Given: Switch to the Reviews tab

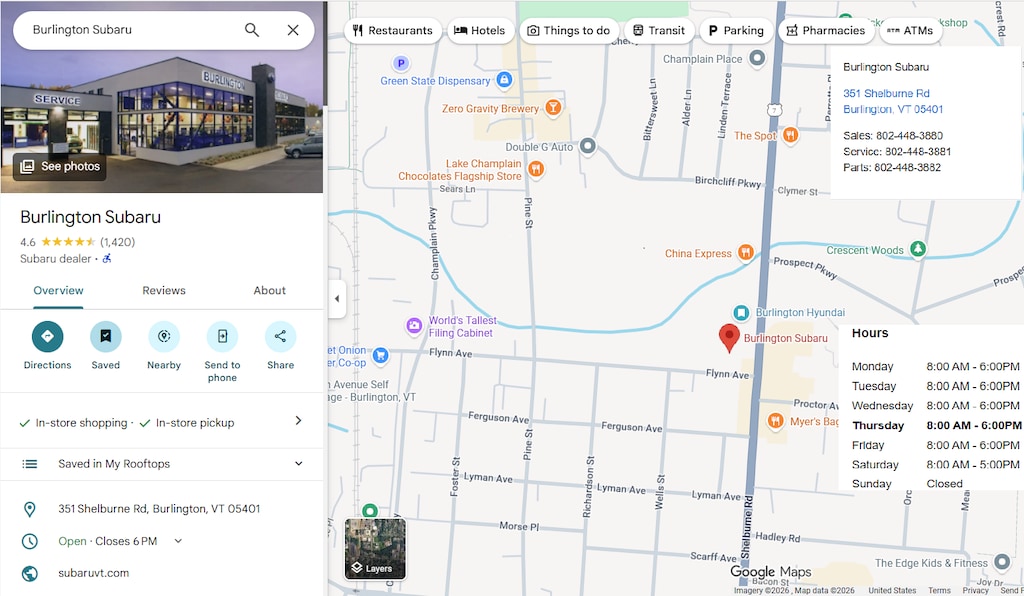Looking at the screenshot, I should click(x=164, y=291).
